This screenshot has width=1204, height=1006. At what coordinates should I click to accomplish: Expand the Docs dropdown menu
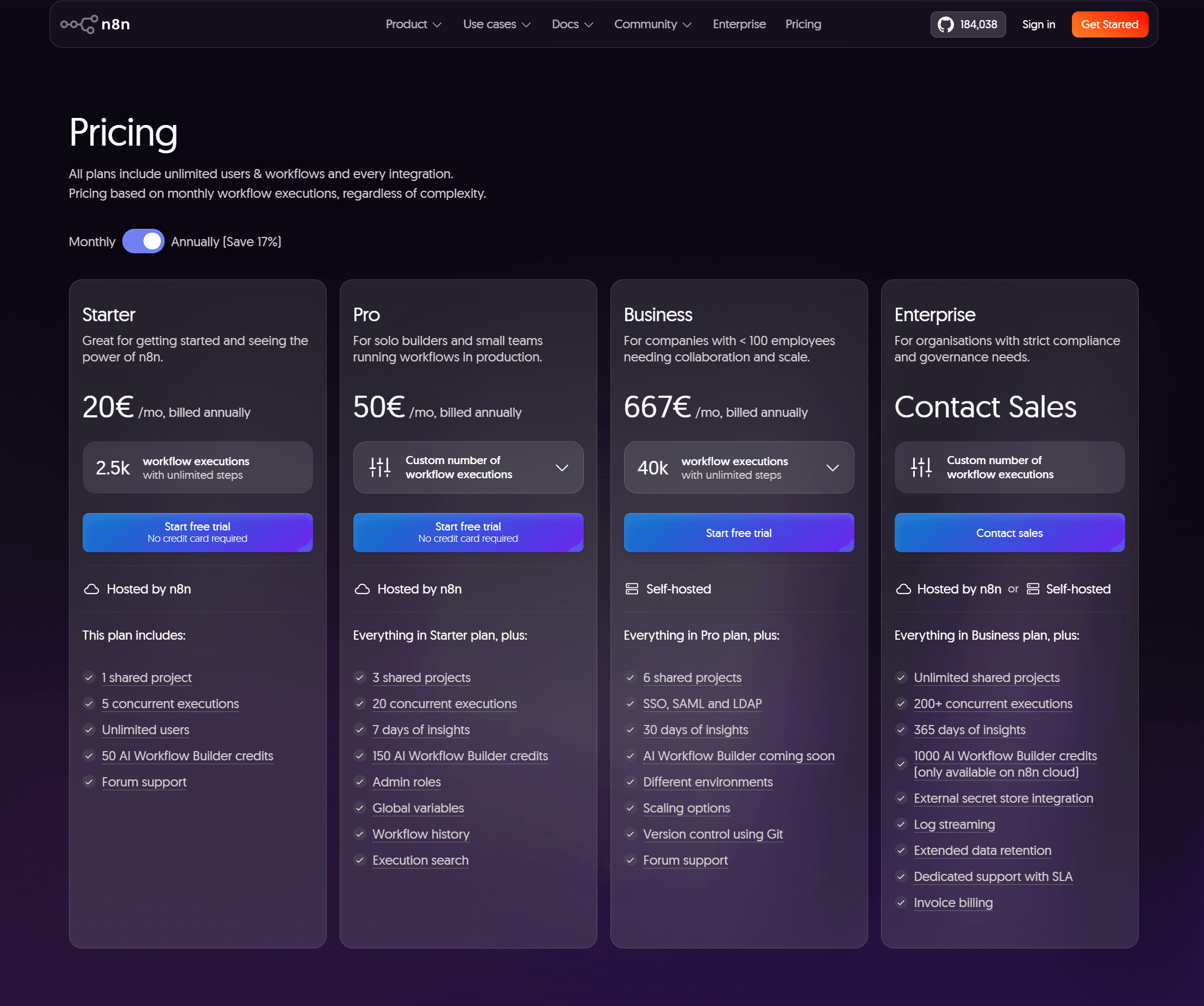(x=572, y=24)
